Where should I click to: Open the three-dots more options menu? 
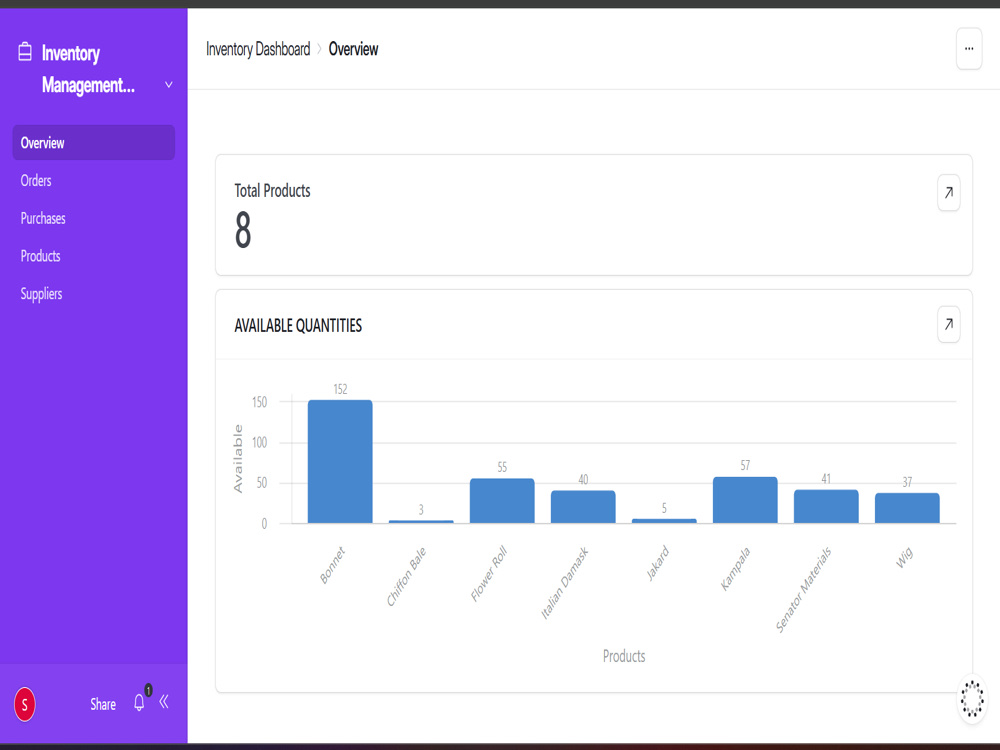tap(969, 48)
